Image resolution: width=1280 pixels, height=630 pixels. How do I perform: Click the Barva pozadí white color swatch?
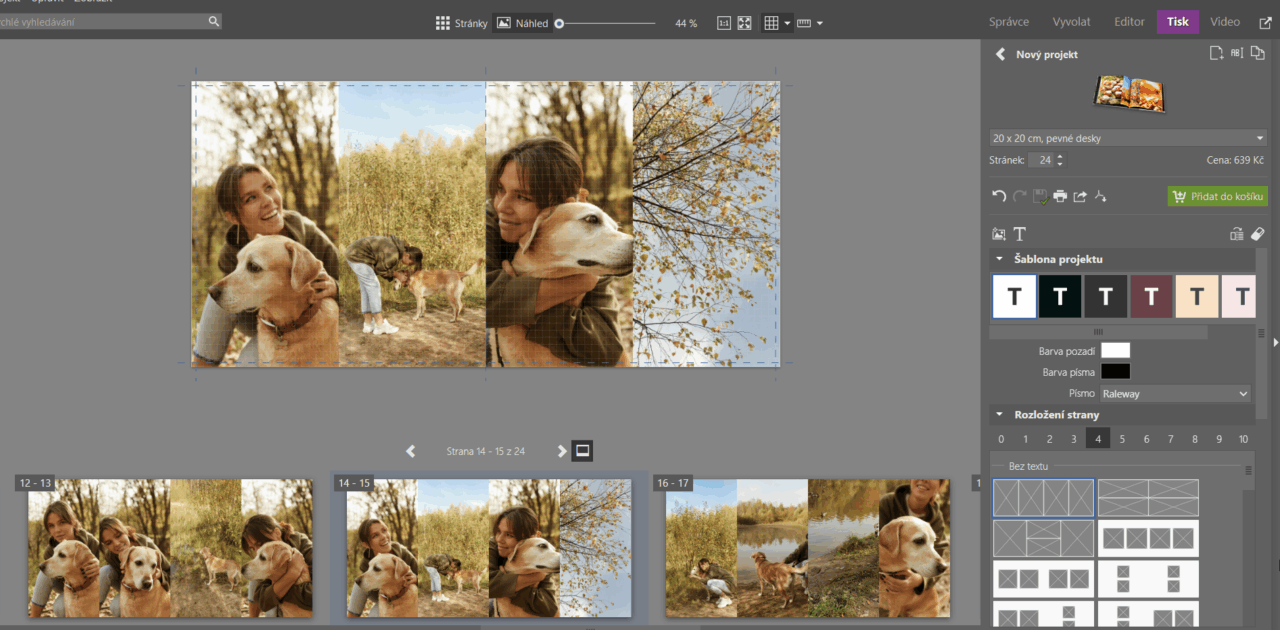click(x=1115, y=350)
